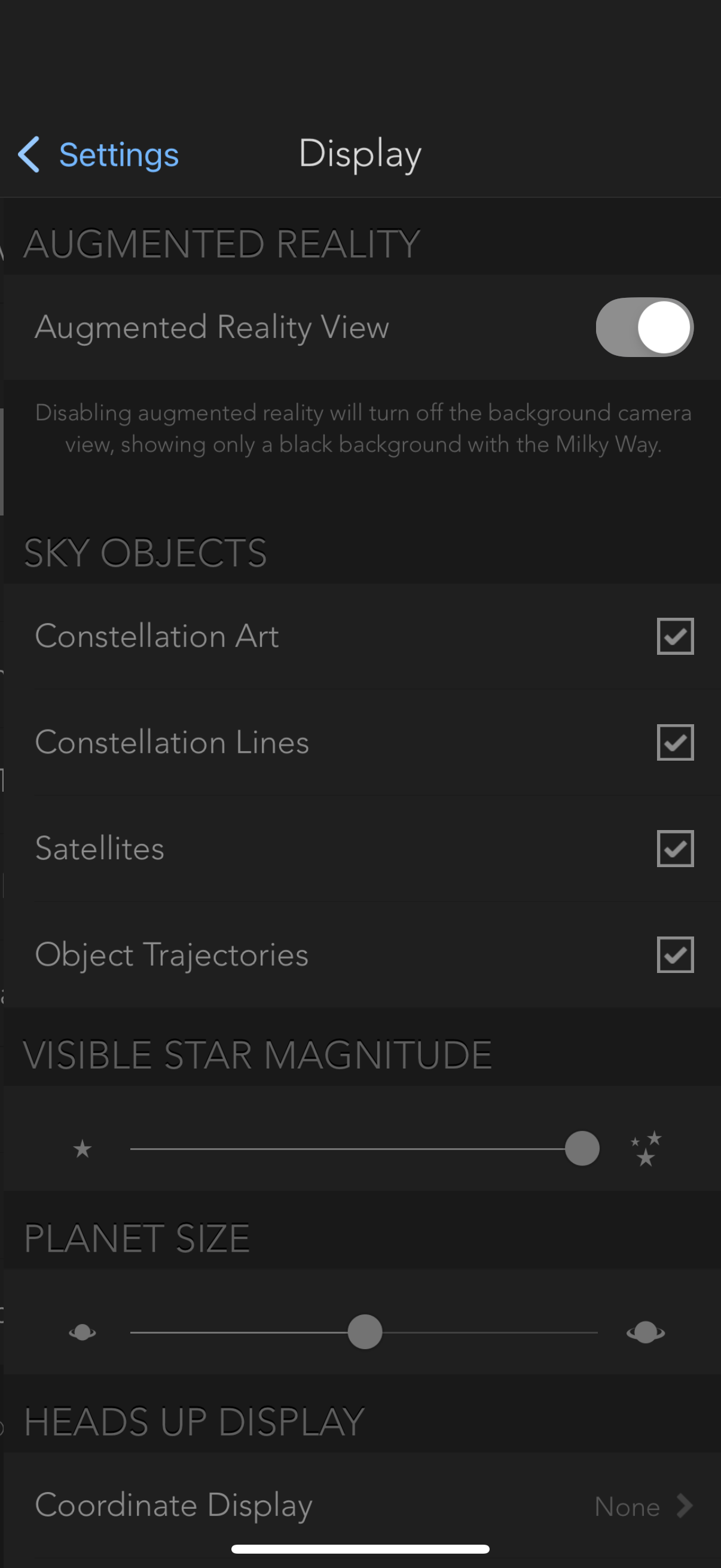This screenshot has height=1568, width=721.
Task: Click the small star icon beside magnitude slider
Action: [x=82, y=1148]
